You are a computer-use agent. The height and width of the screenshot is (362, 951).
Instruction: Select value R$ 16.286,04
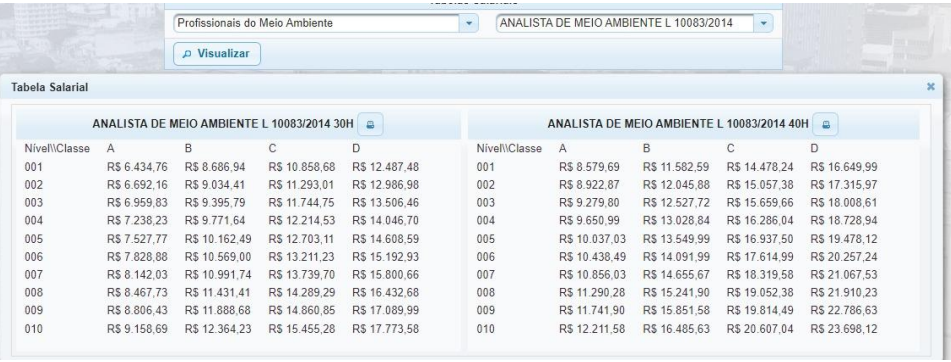coord(760,220)
